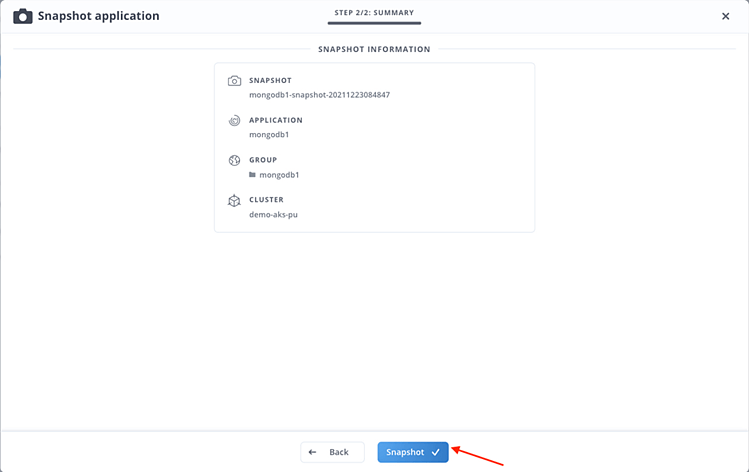Image resolution: width=749 pixels, height=472 pixels.
Task: Click the camera icon in dialog header
Action: (22, 16)
